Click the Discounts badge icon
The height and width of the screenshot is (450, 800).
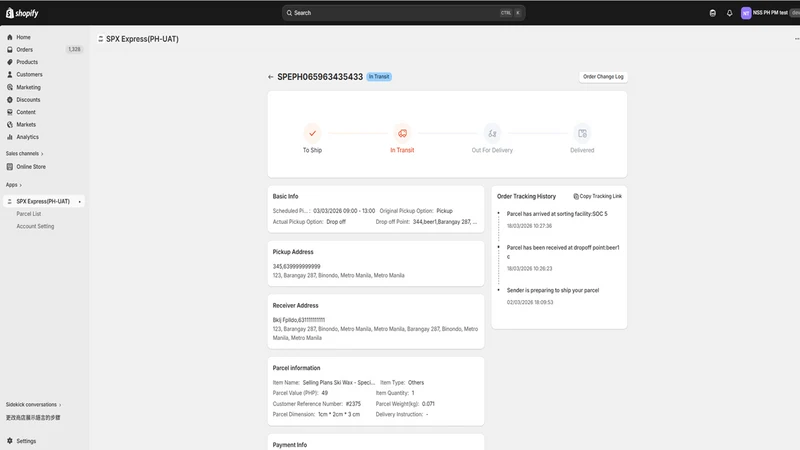pos(10,99)
